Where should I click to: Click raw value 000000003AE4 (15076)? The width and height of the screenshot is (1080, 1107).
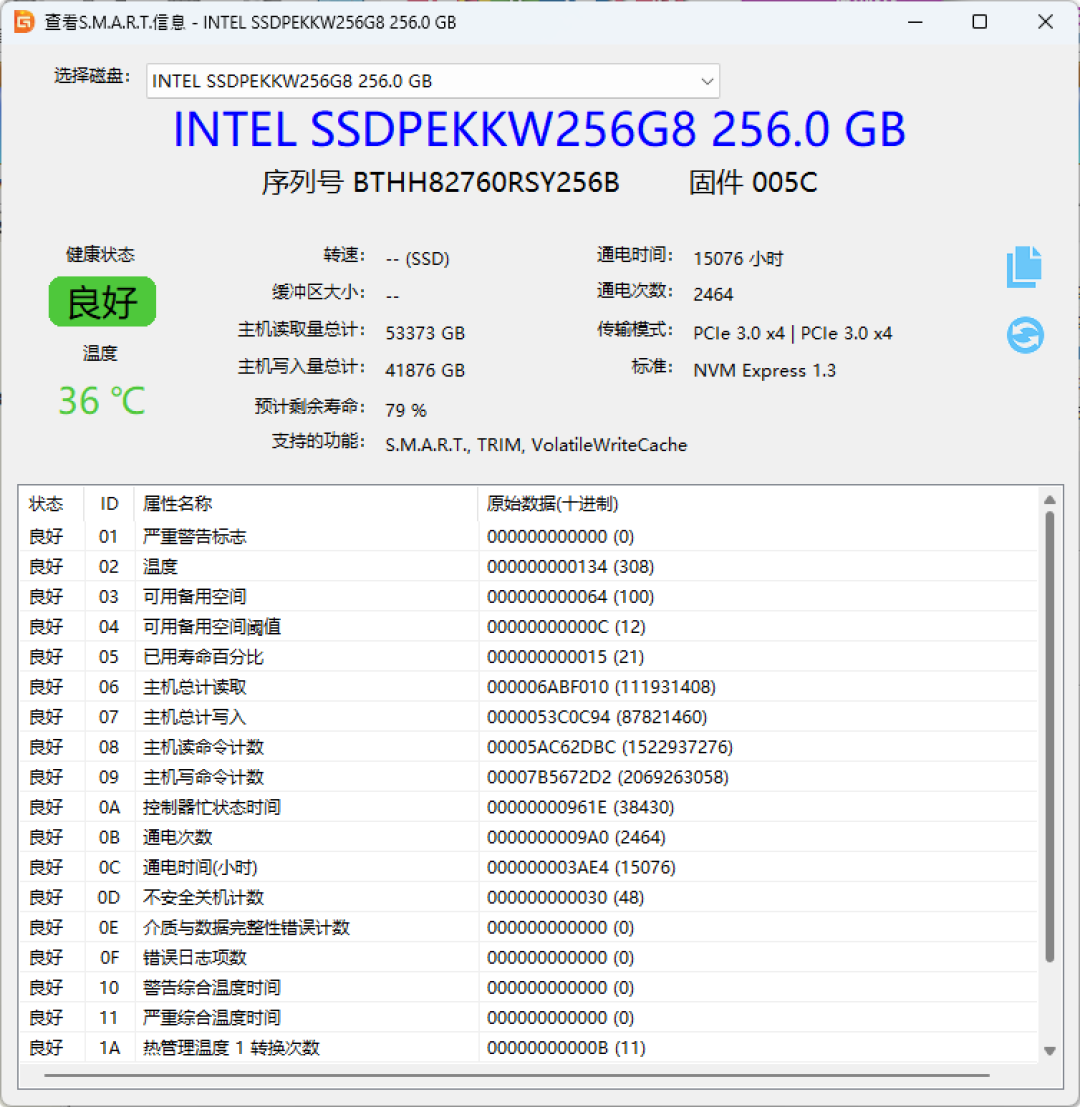click(581, 868)
